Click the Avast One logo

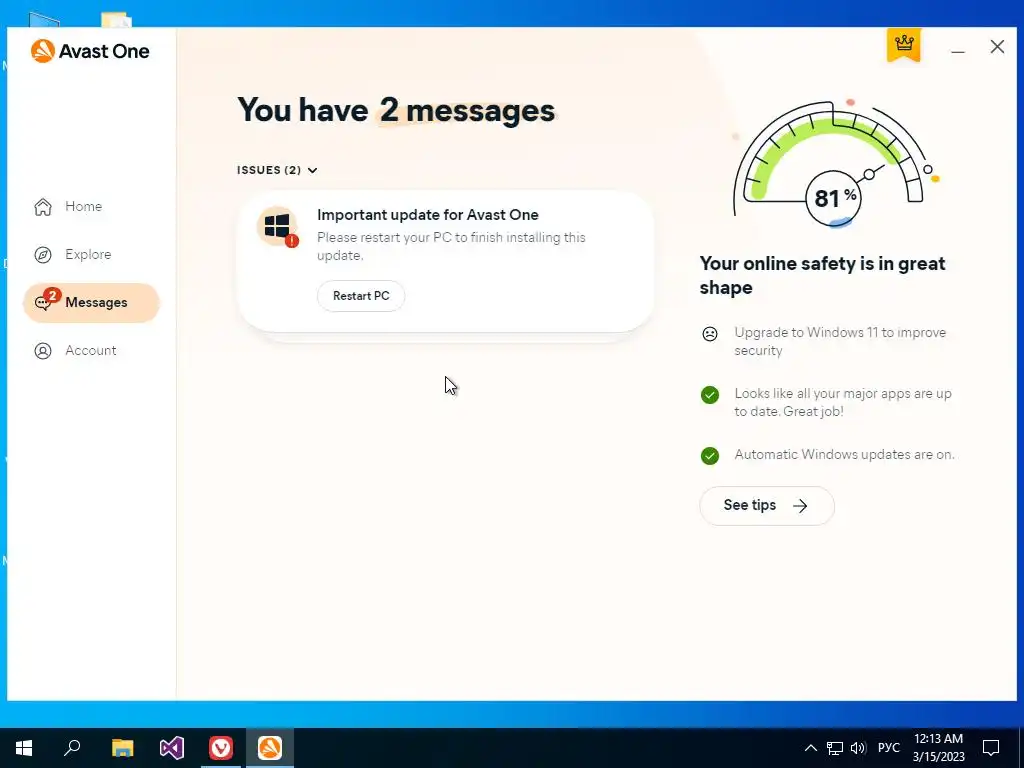click(x=90, y=51)
